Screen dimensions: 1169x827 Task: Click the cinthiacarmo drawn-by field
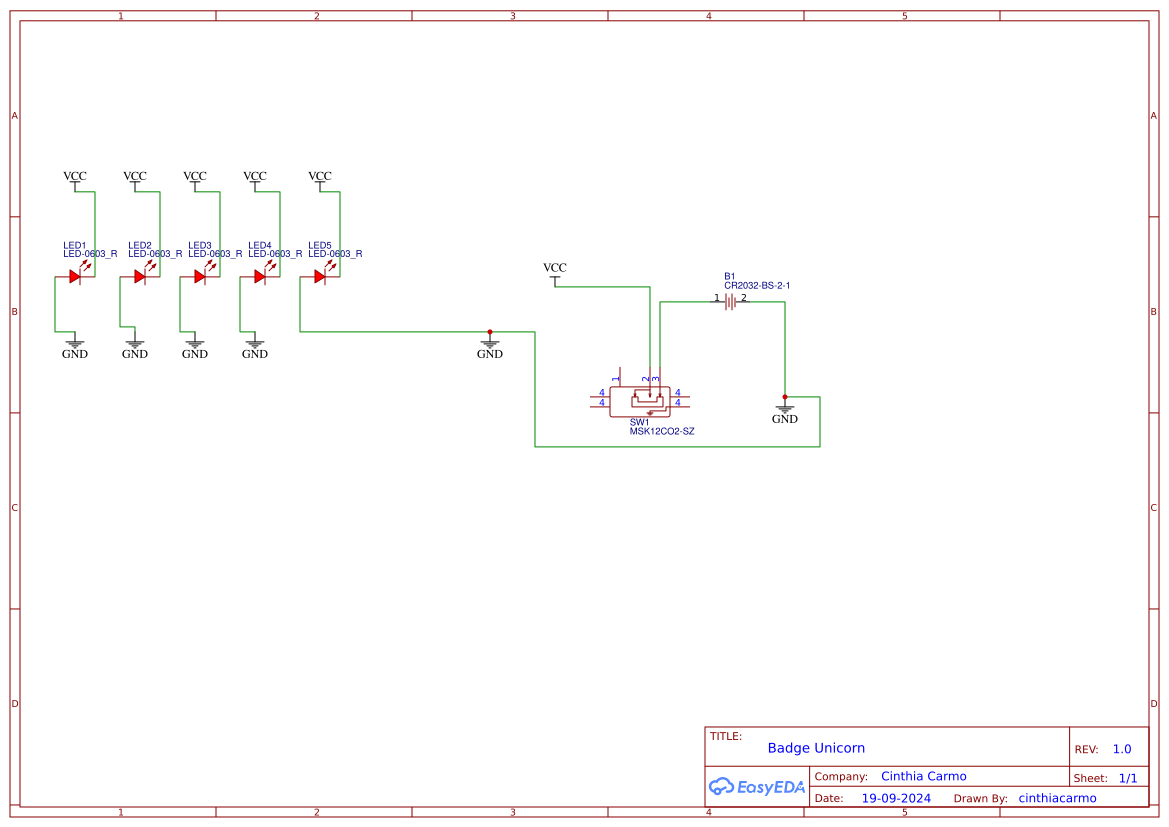1057,798
